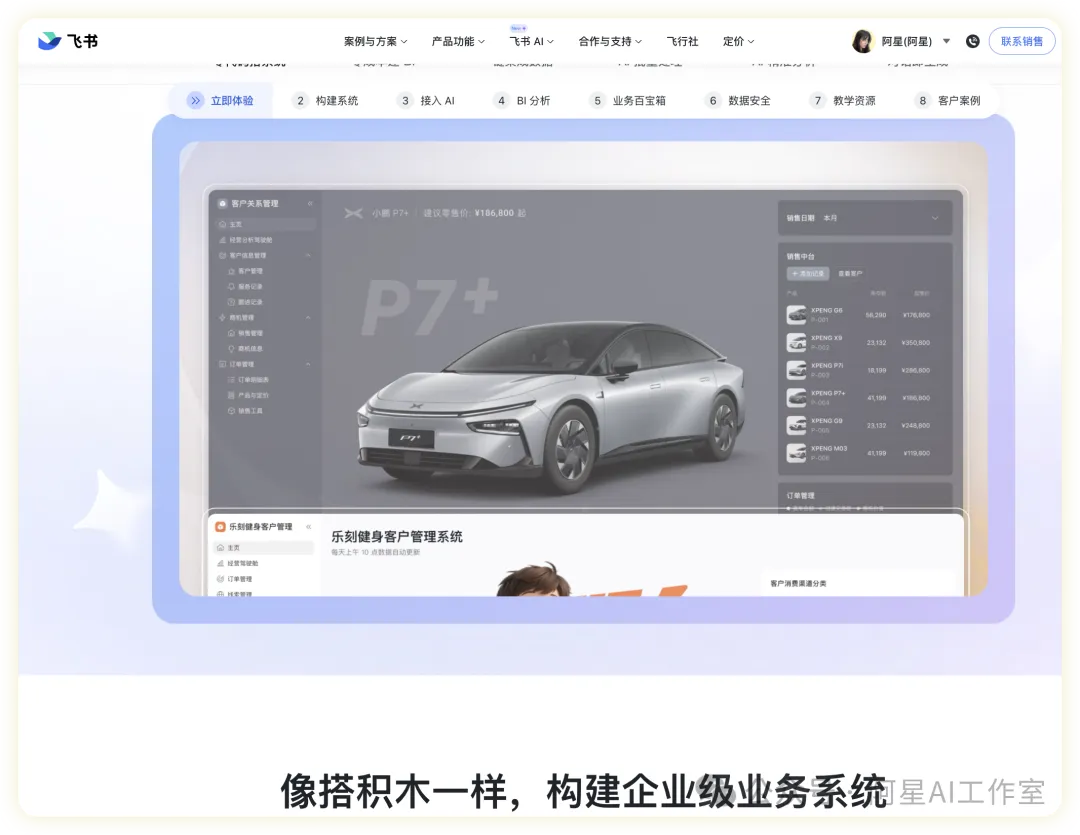The width and height of the screenshot is (1080, 835).
Task: Click the 销售工具 icon
Action: (231, 411)
